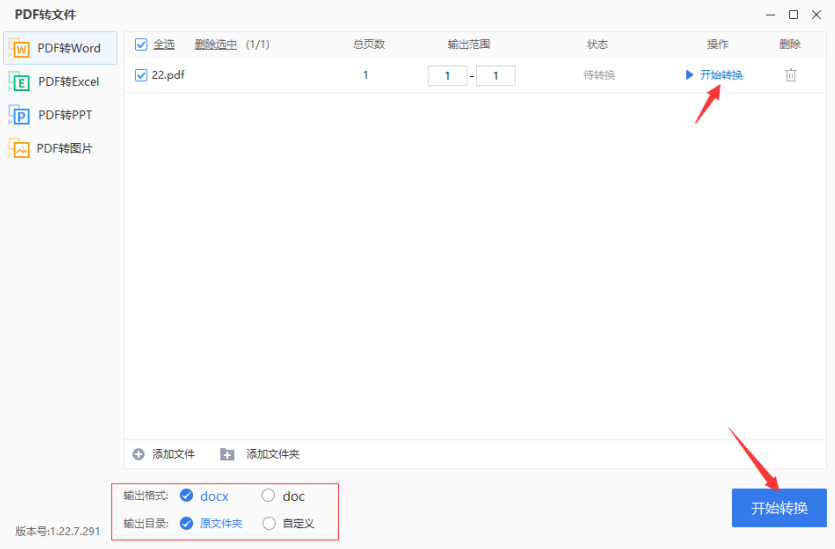
Task: Select the PDF转Word icon
Action: (19, 48)
